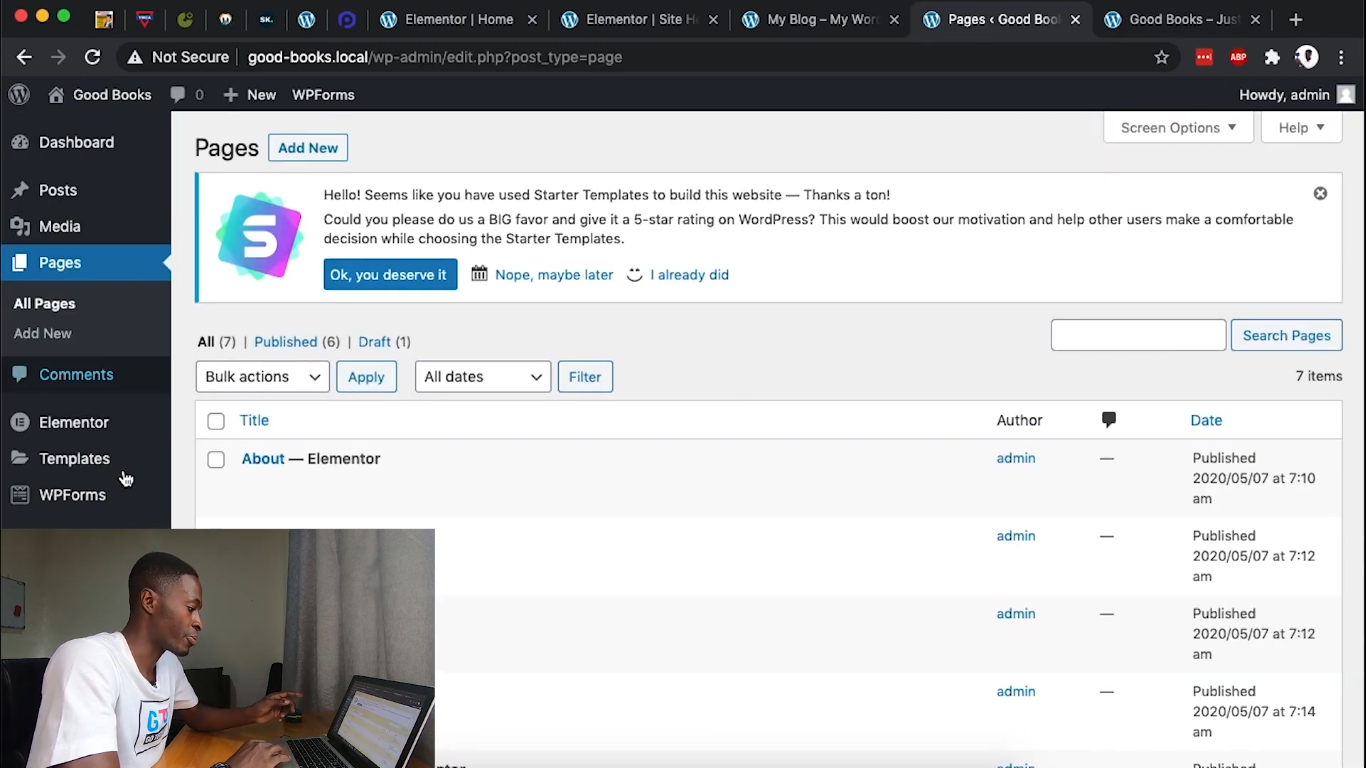Screen dimensions: 1366x768
Task: Click the Elementor icon in the sidebar
Action: coord(20,423)
